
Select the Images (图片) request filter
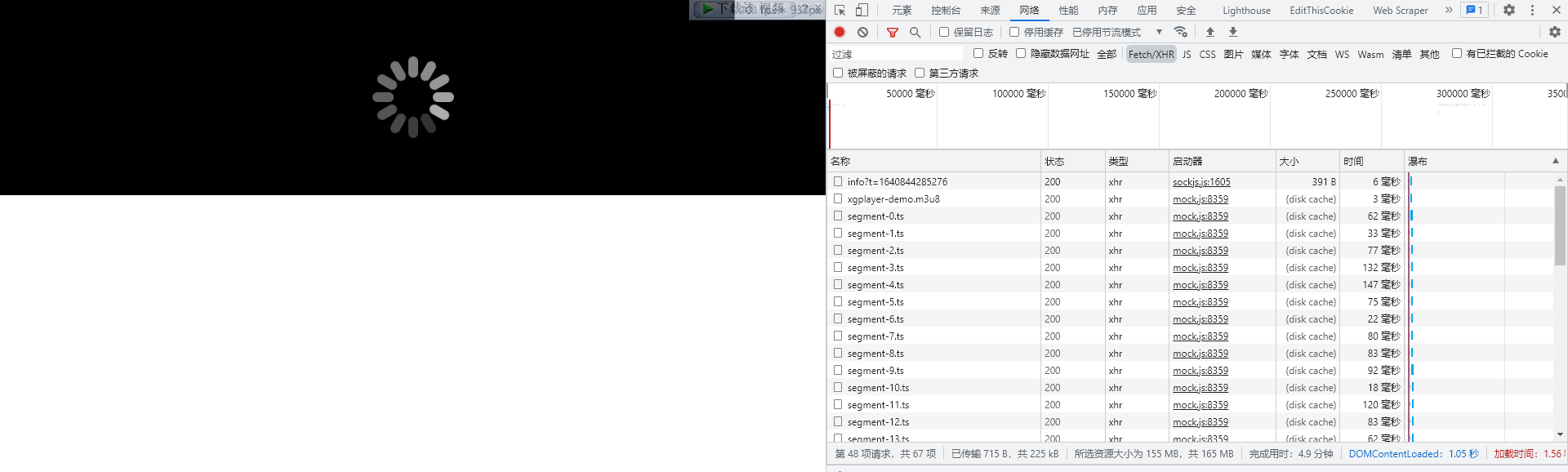(1233, 54)
